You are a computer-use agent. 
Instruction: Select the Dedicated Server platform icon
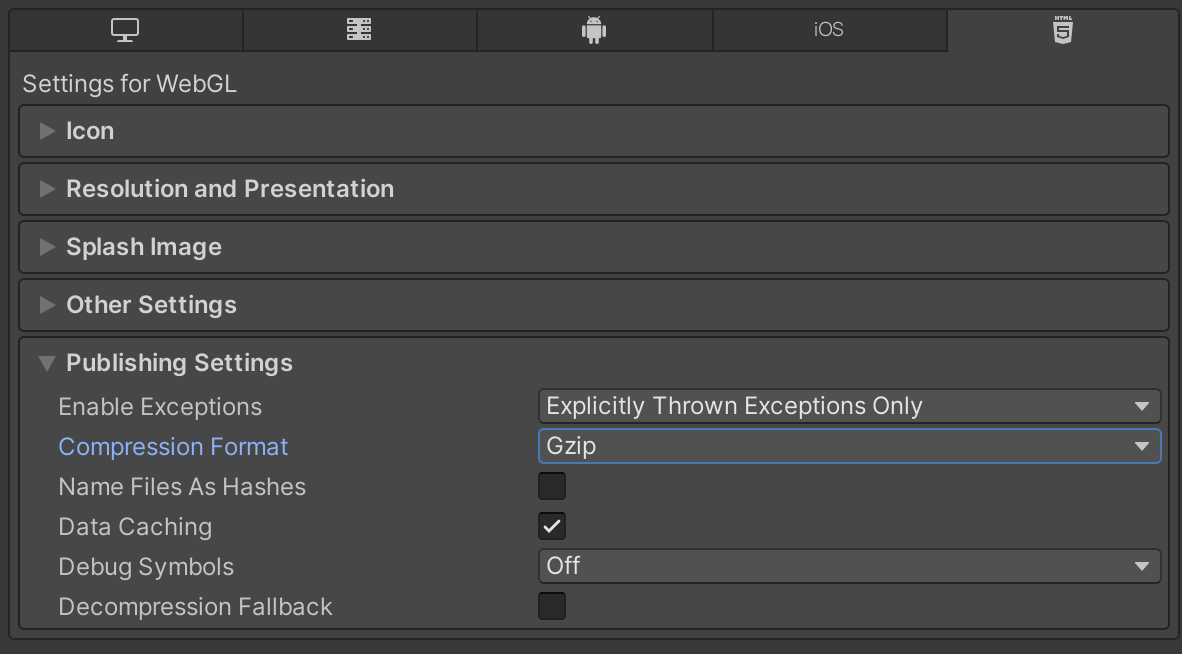pos(359,30)
